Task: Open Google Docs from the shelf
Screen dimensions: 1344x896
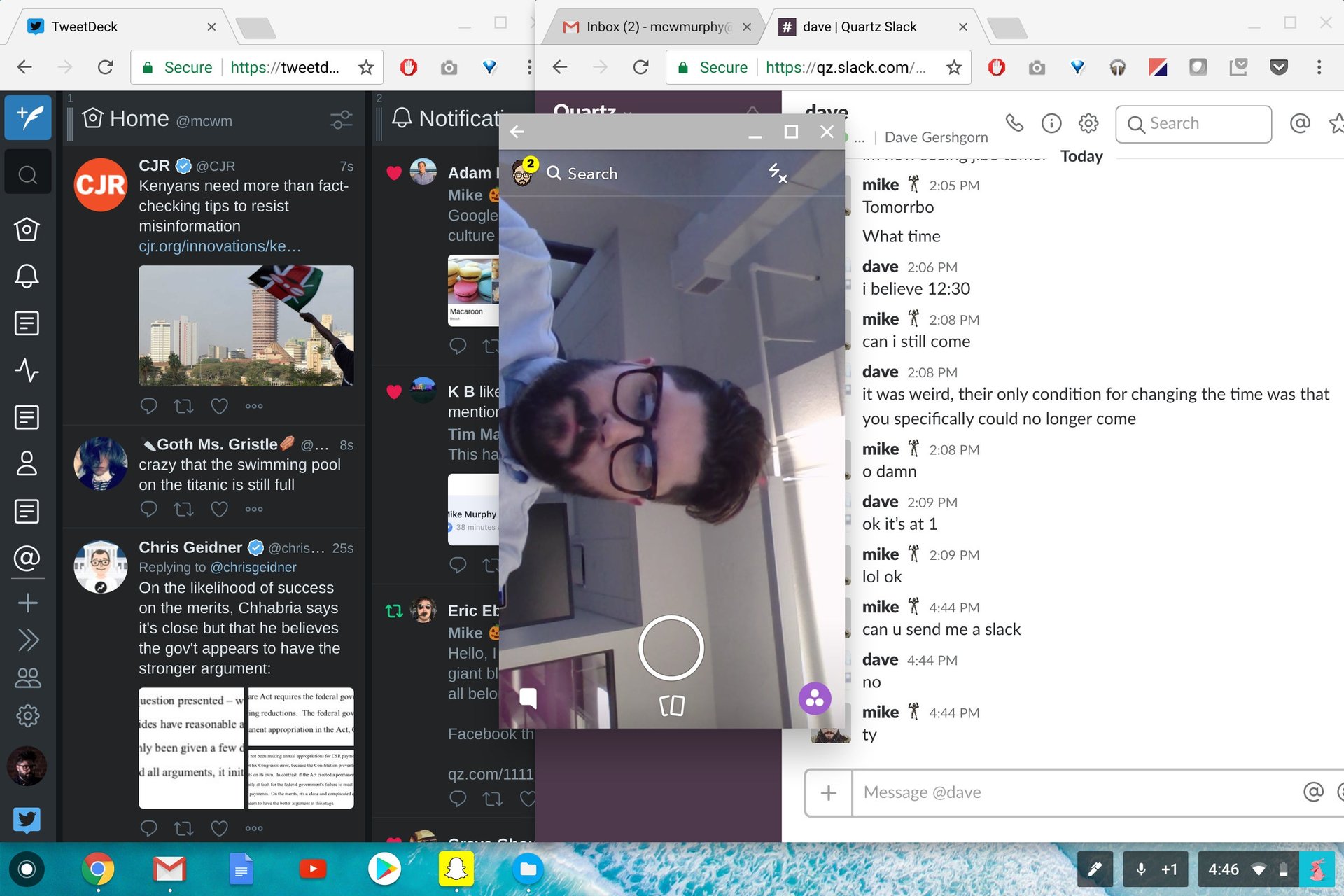Action: tap(241, 869)
